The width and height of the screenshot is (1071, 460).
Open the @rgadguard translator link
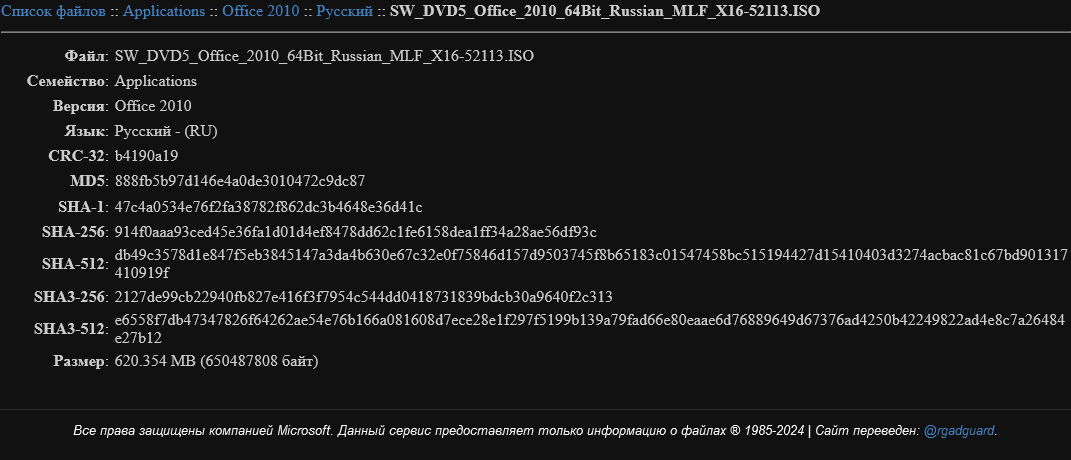pos(959,431)
